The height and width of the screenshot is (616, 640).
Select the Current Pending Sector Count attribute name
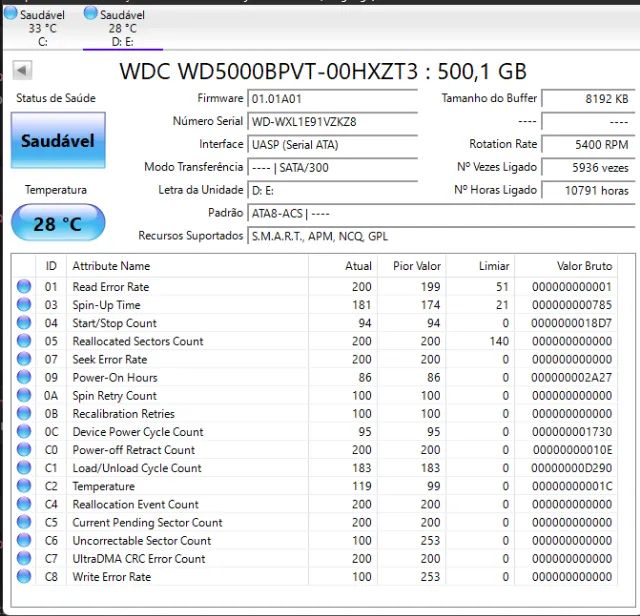pos(147,522)
